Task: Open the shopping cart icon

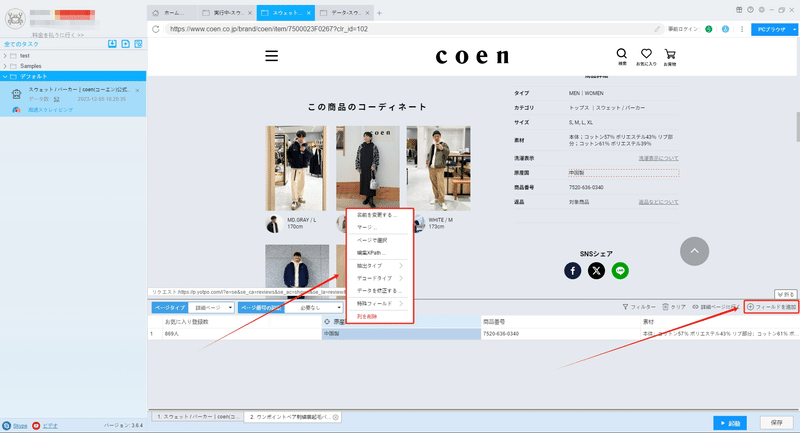Action: click(x=670, y=56)
